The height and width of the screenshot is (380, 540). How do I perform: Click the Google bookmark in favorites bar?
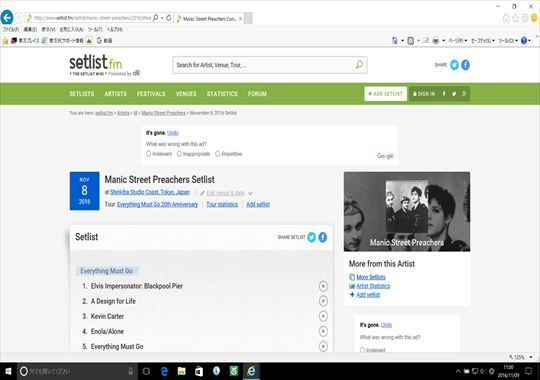pyautogui.click(x=104, y=41)
